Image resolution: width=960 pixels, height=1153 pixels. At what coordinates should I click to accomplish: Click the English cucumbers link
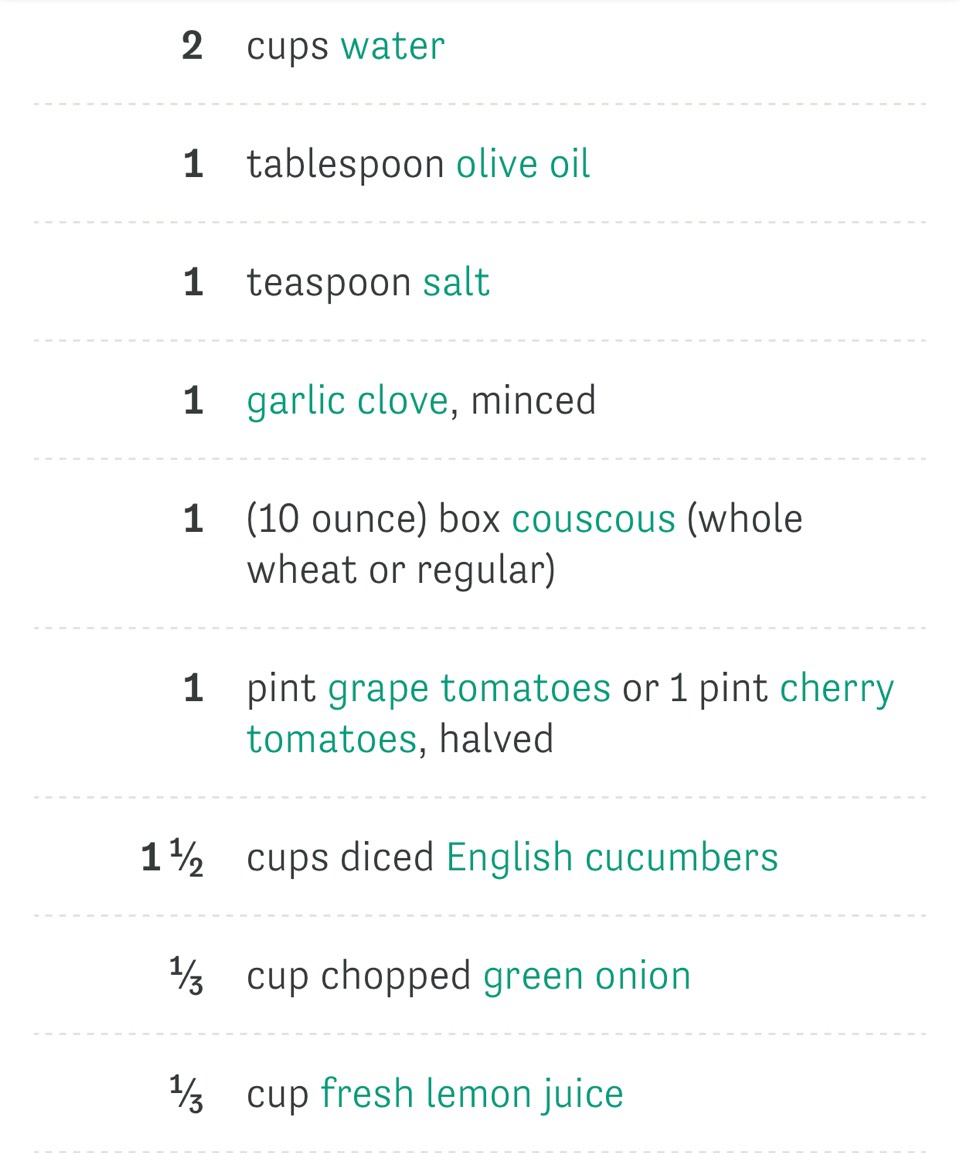click(x=611, y=858)
